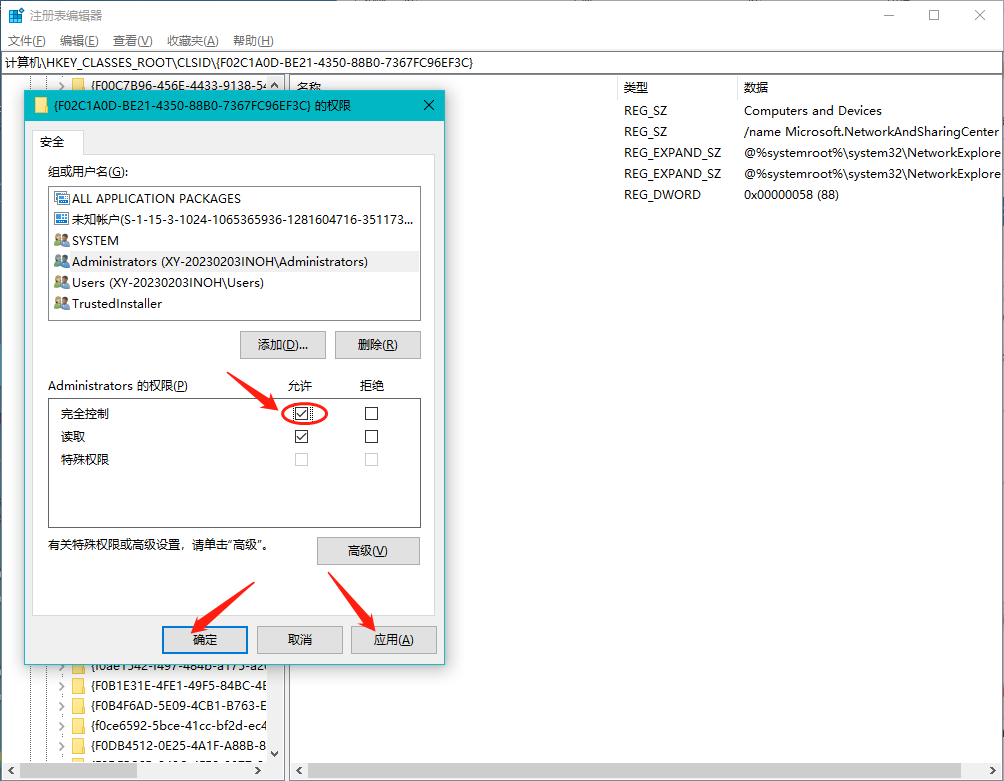Select TrustedInstaller in group list

pyautogui.click(x=234, y=303)
